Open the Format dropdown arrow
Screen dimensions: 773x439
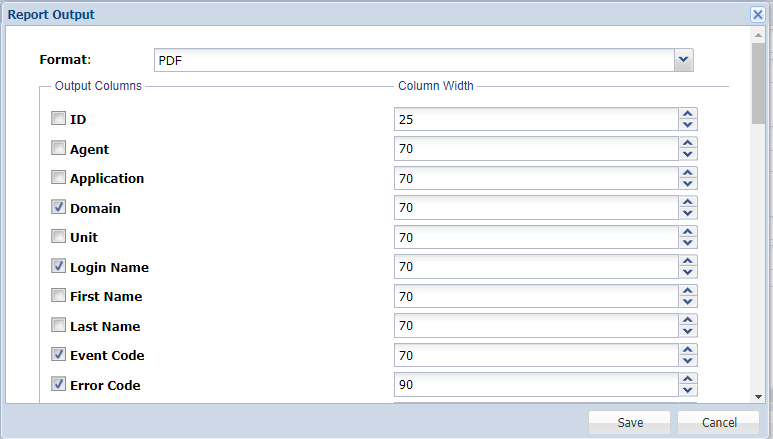pos(683,60)
